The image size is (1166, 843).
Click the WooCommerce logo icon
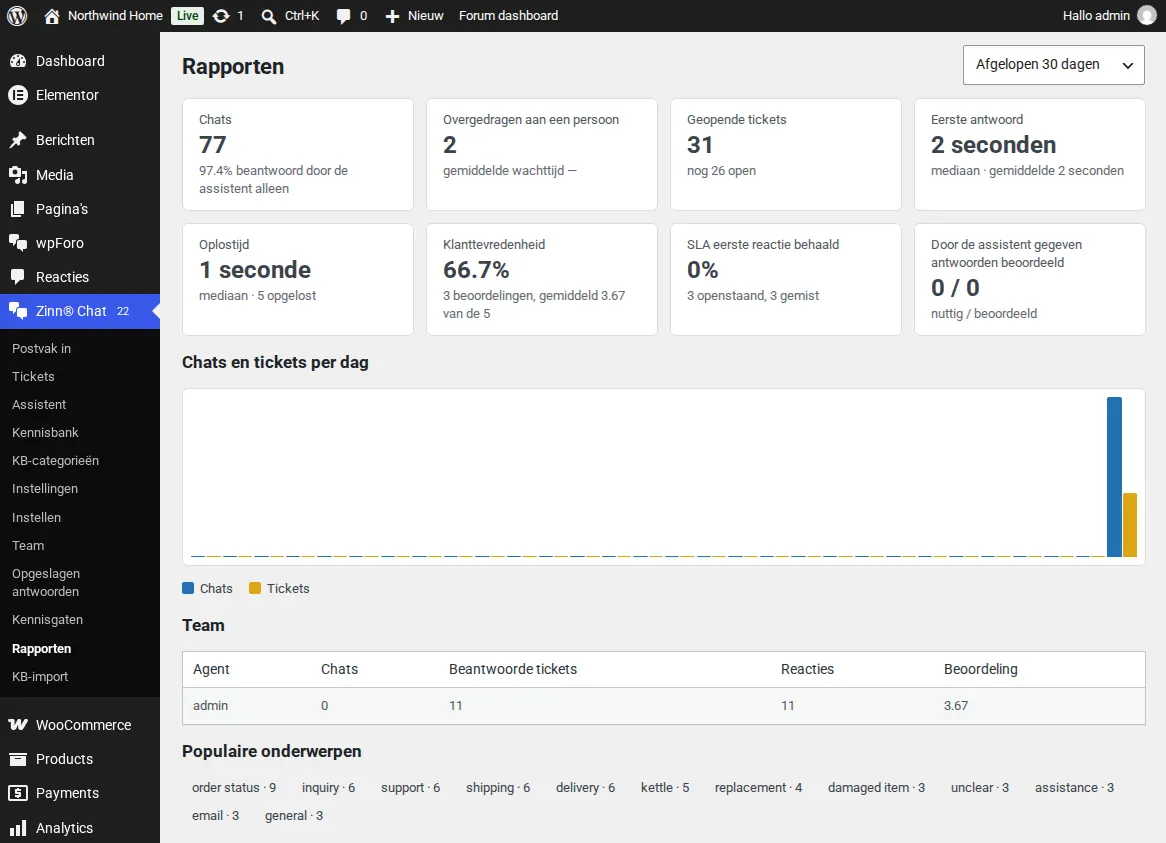point(18,725)
